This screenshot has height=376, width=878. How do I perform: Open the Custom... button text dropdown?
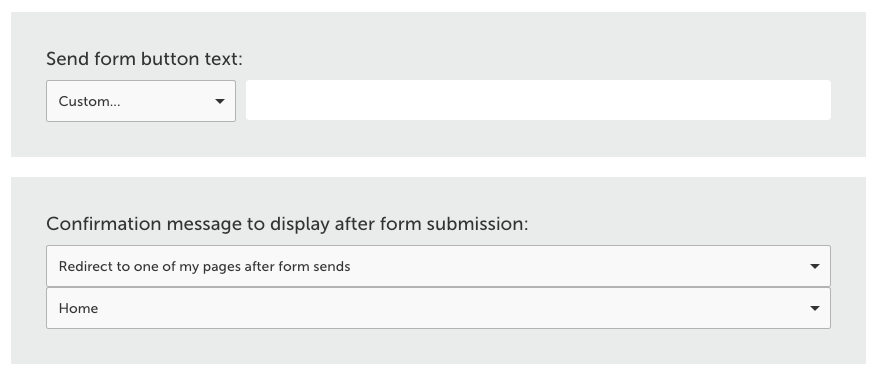pos(141,101)
